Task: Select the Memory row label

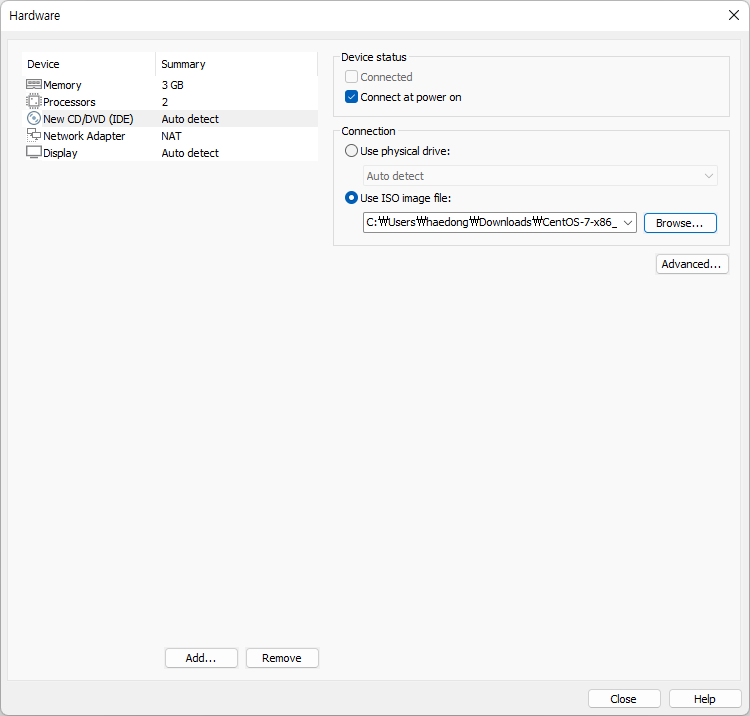Action: click(62, 85)
